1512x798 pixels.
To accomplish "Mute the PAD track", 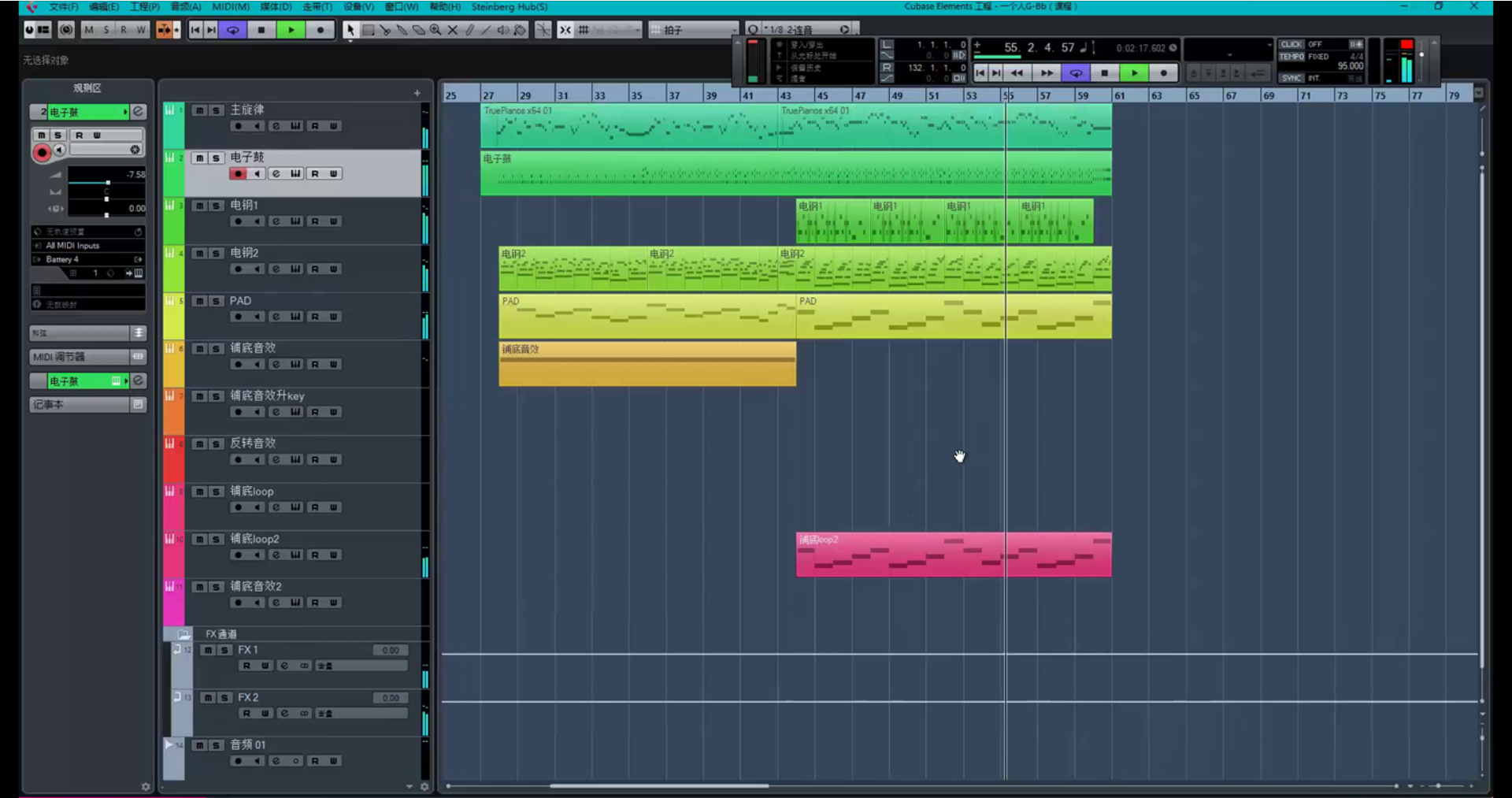I will [199, 301].
